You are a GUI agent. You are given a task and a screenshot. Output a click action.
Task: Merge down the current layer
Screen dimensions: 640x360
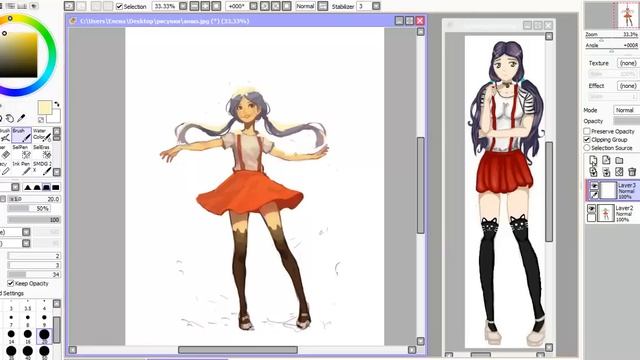click(x=606, y=172)
